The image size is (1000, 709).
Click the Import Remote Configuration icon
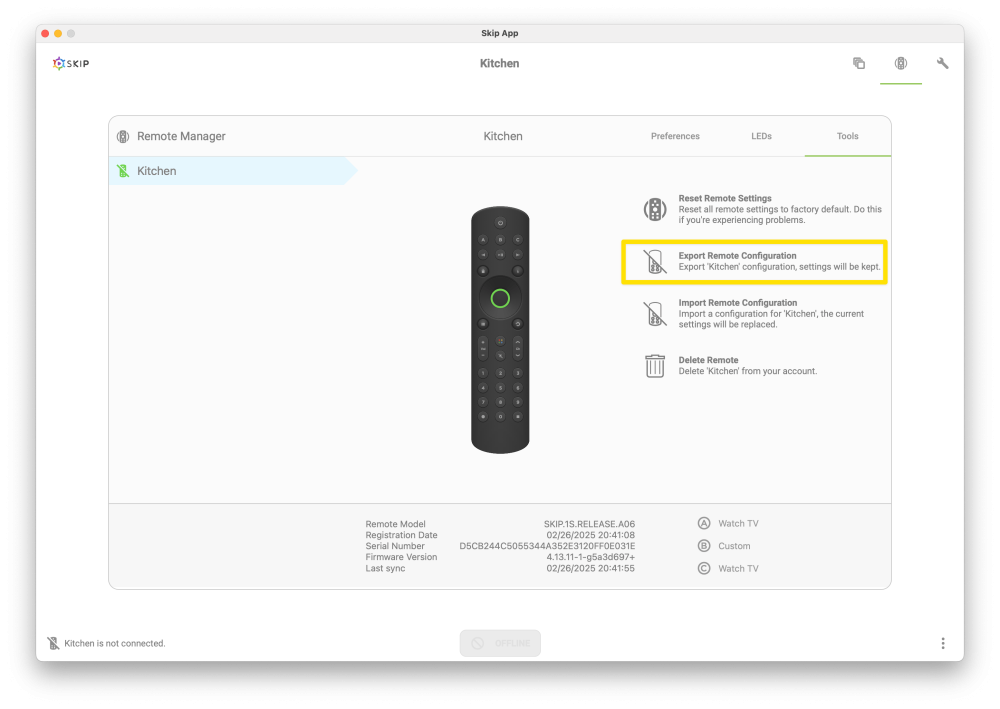(655, 314)
